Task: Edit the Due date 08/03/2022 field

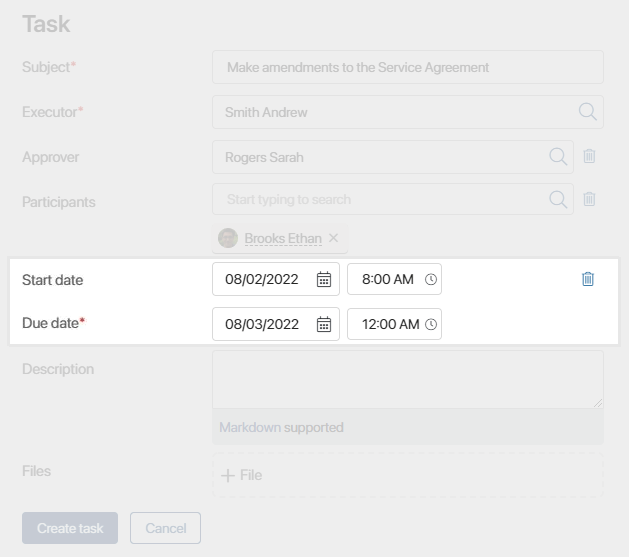Action: [276, 324]
